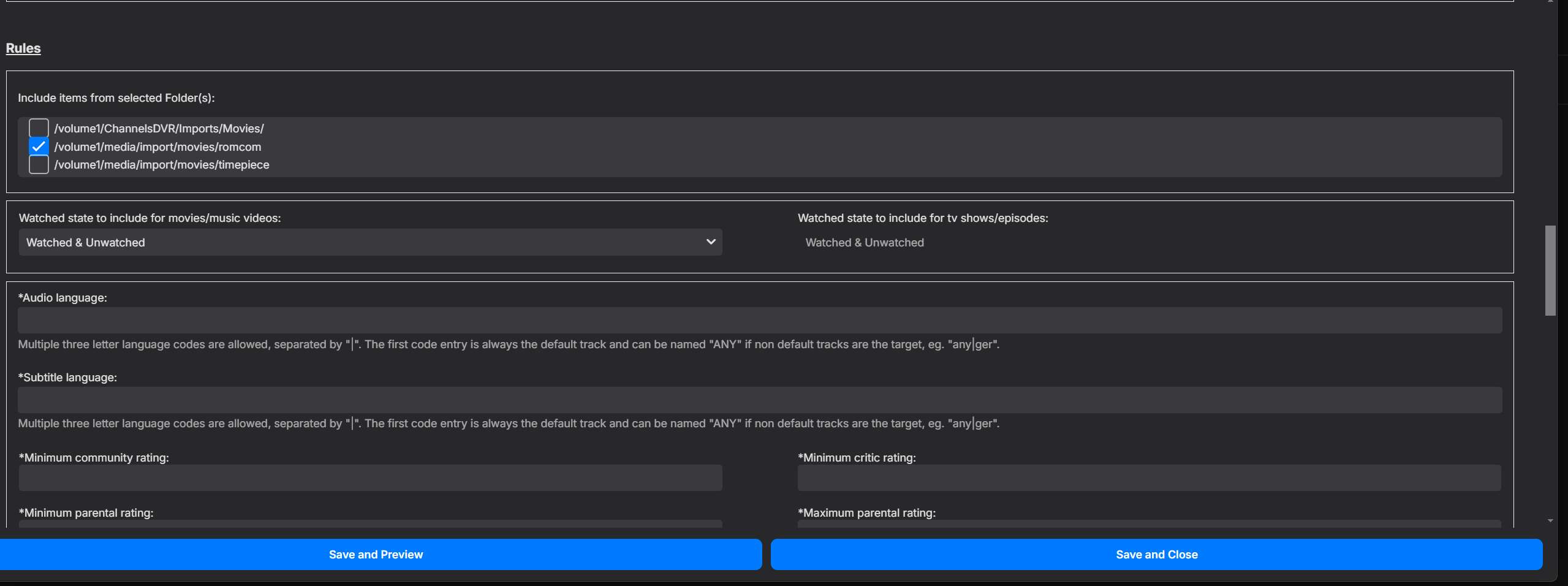This screenshot has height=586, width=1568.
Task: Open the movies/music videos watched state dropdown
Action: tap(370, 242)
